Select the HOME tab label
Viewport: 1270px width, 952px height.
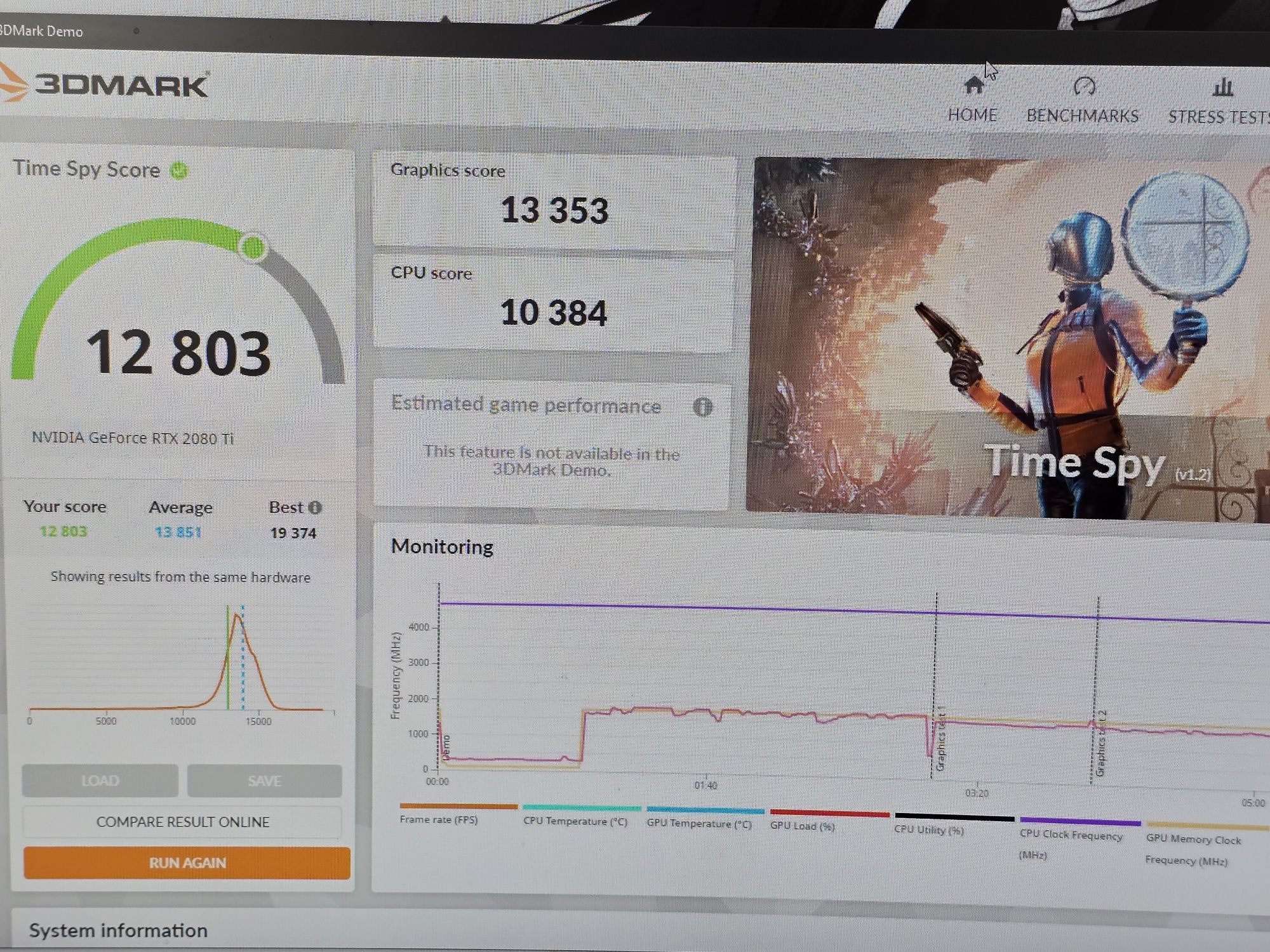[x=972, y=115]
